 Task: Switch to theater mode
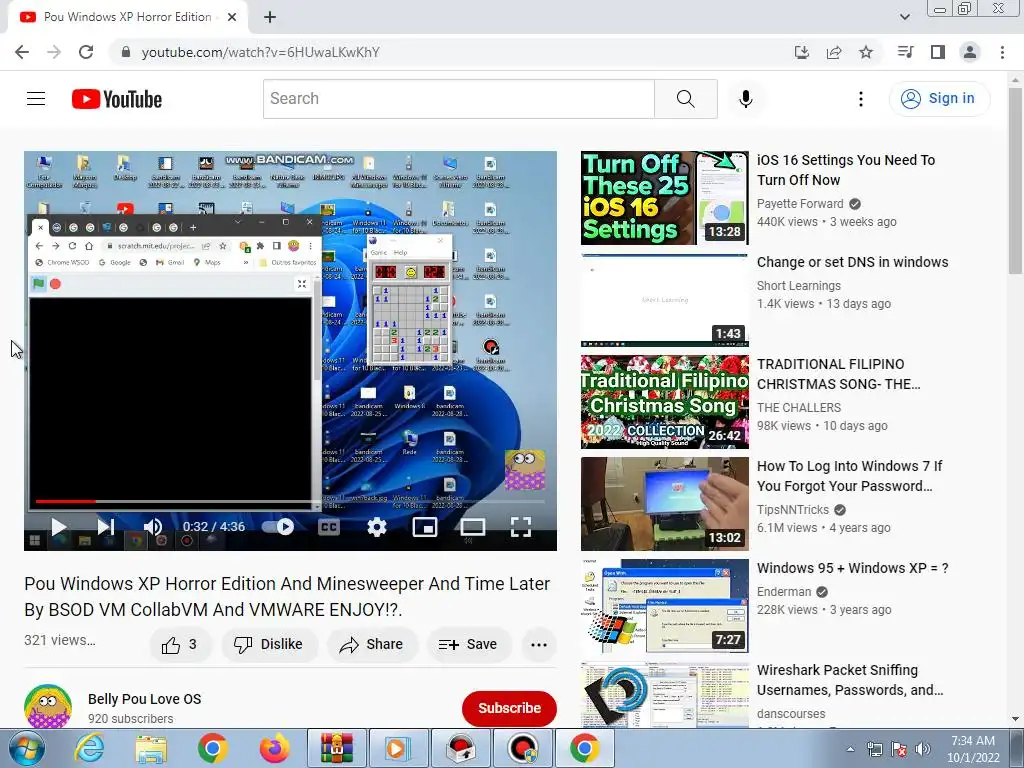473,527
